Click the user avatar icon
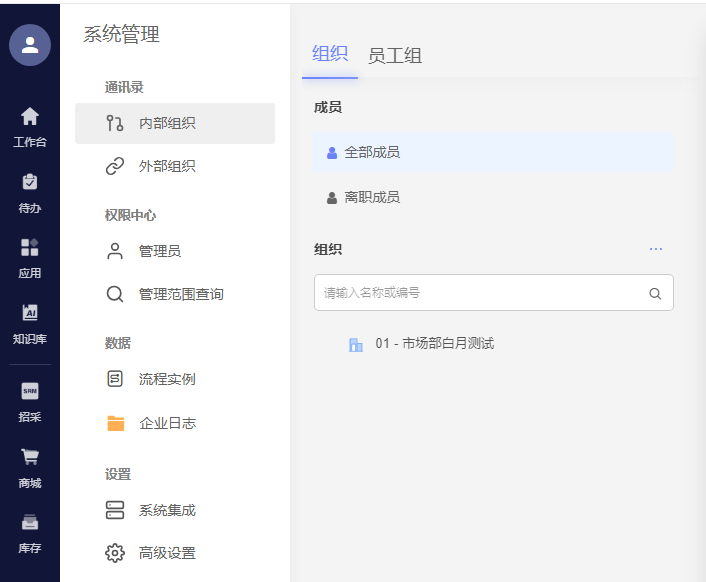The image size is (706, 582). pyautogui.click(x=30, y=45)
